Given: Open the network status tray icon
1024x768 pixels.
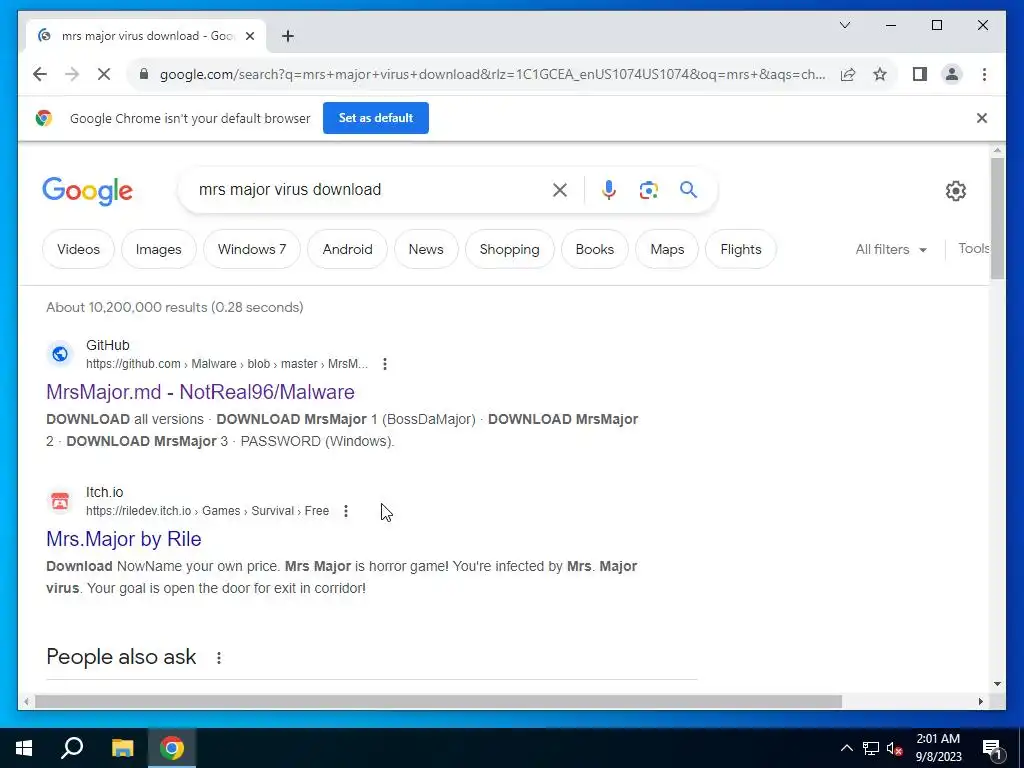Looking at the screenshot, I should click(871, 748).
